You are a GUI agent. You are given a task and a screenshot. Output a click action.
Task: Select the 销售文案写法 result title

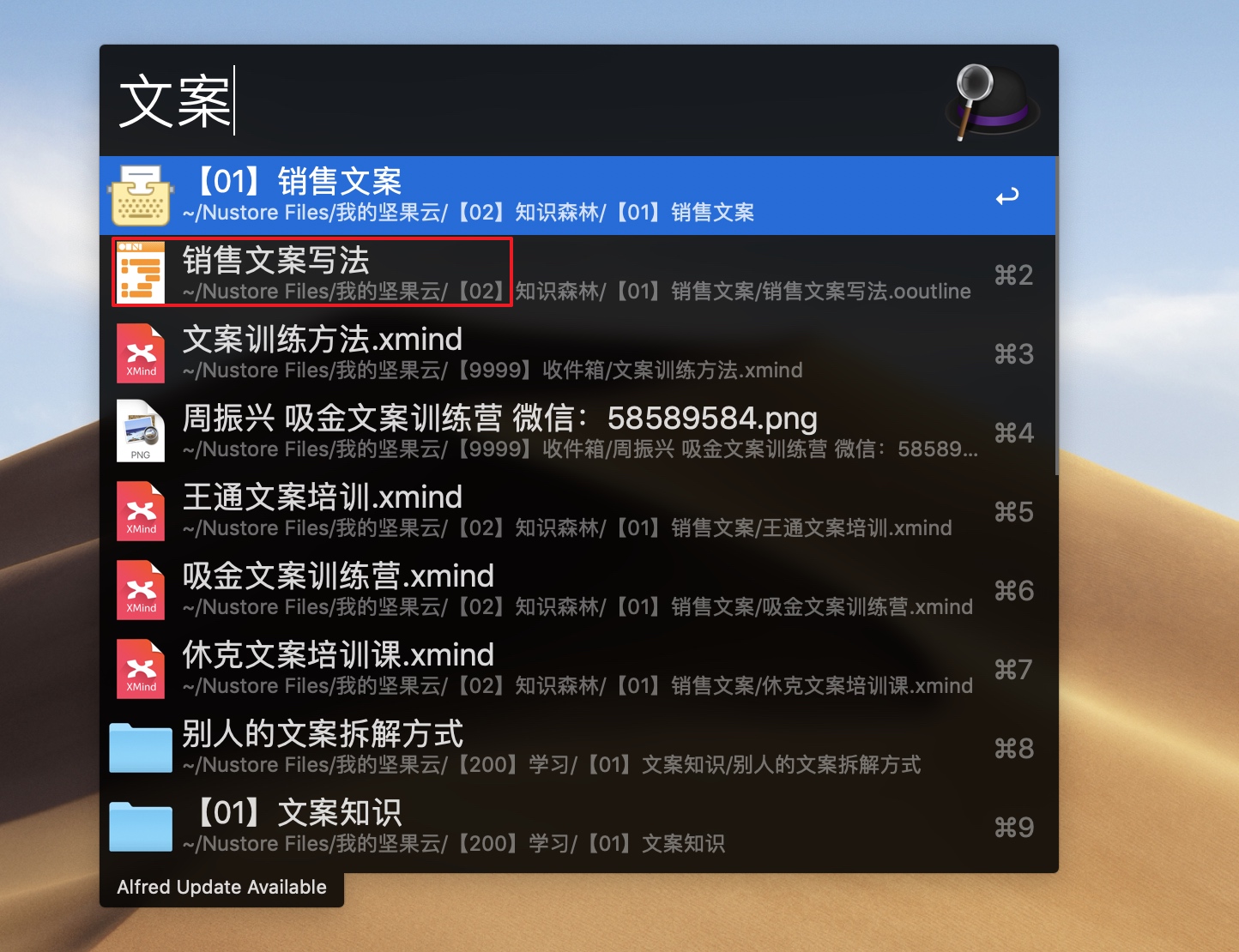point(276,260)
